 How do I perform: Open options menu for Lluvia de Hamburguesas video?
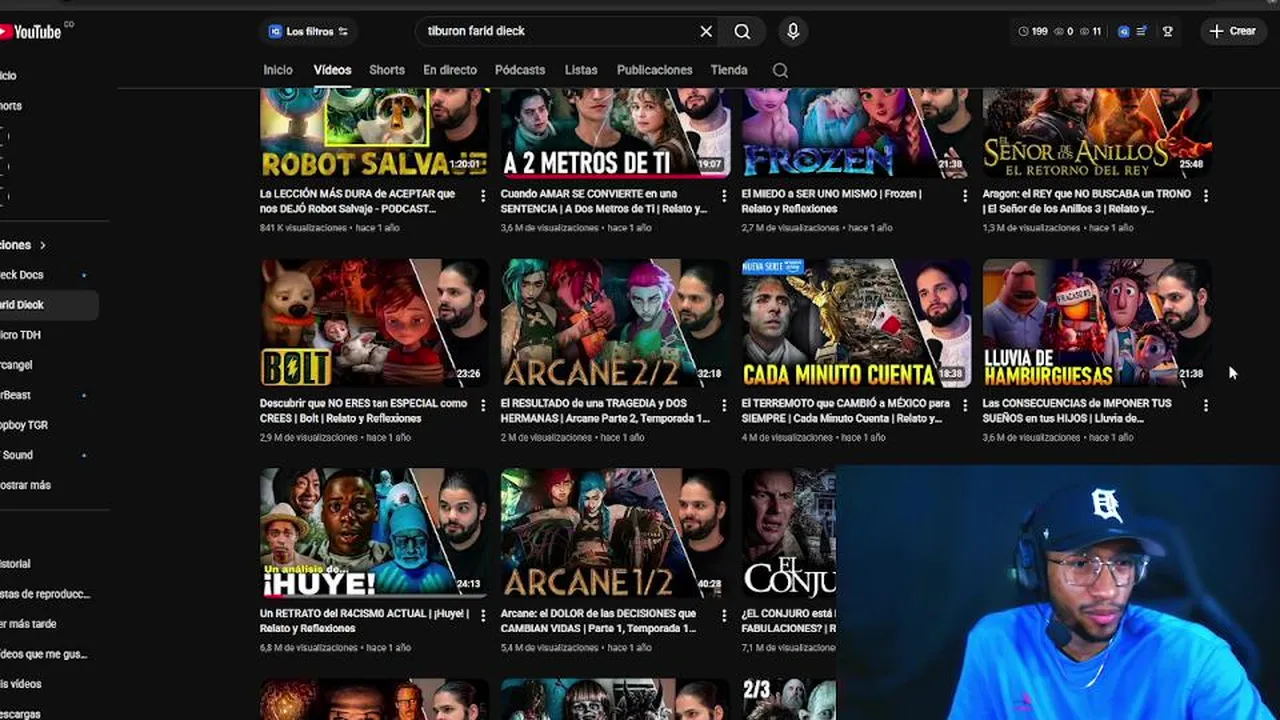[1206, 406]
